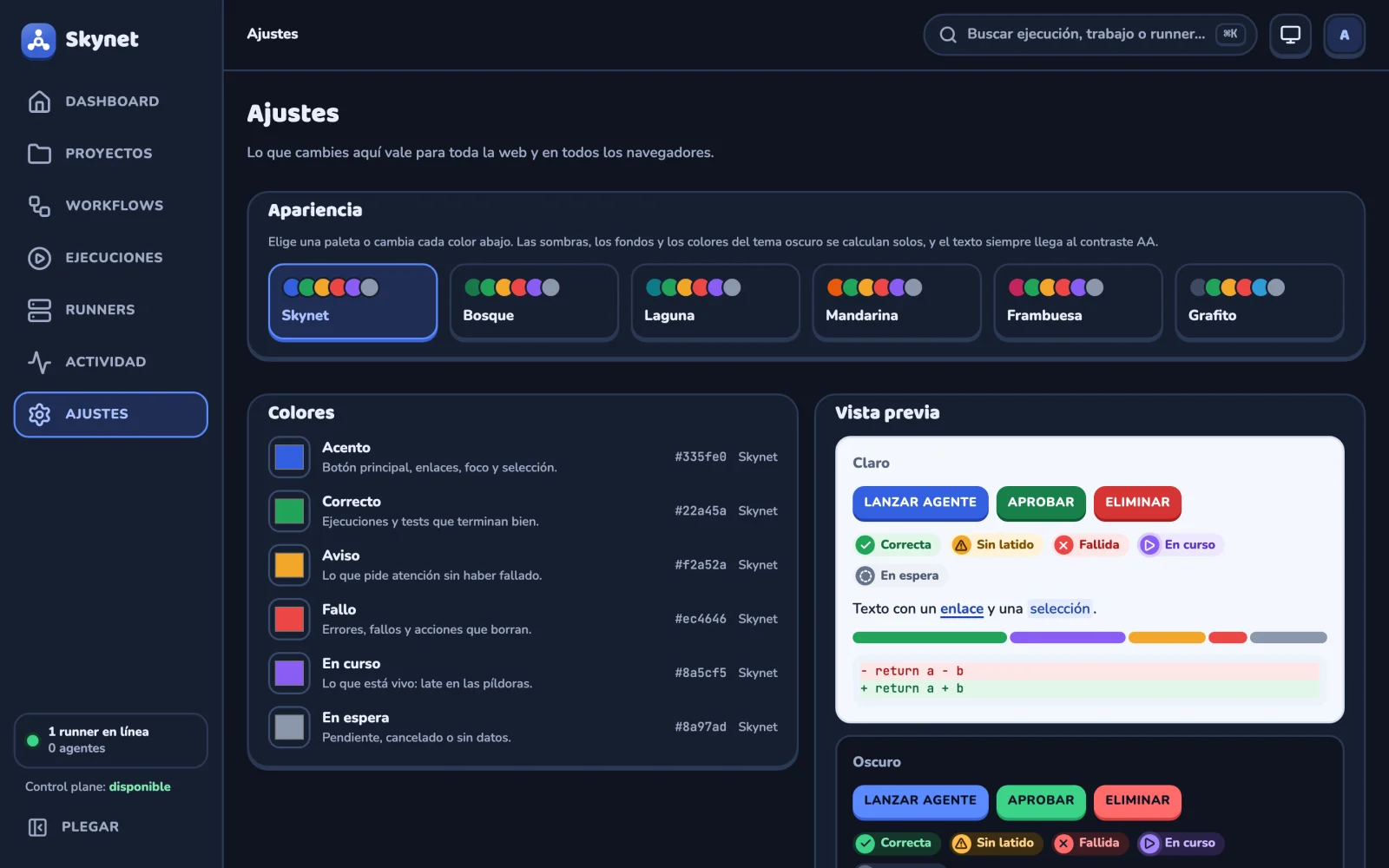
Task: Open Proyectos via its folder icon
Action: (39, 154)
